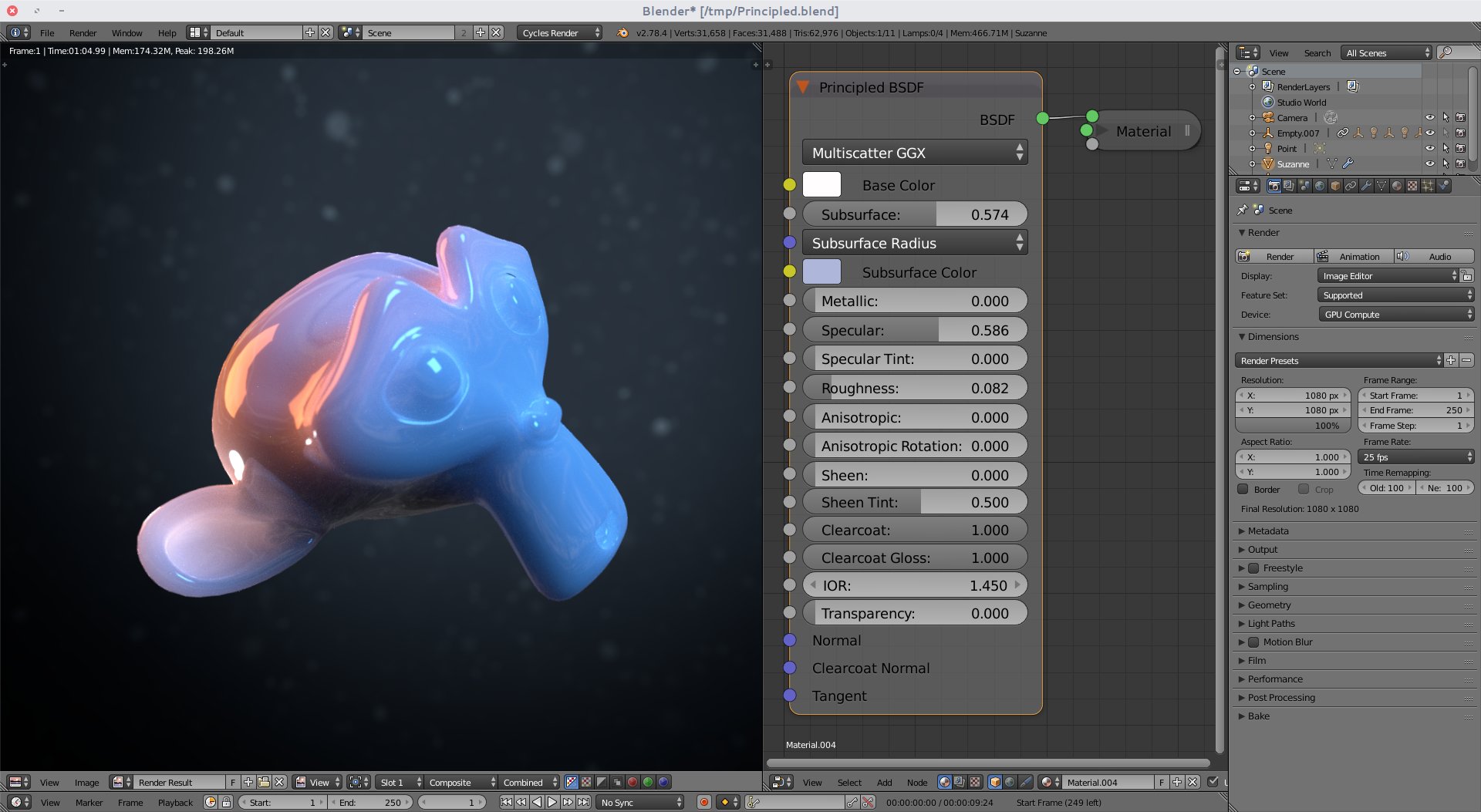
Task: Open the Subsurface Radius dropdown
Action: pos(915,243)
